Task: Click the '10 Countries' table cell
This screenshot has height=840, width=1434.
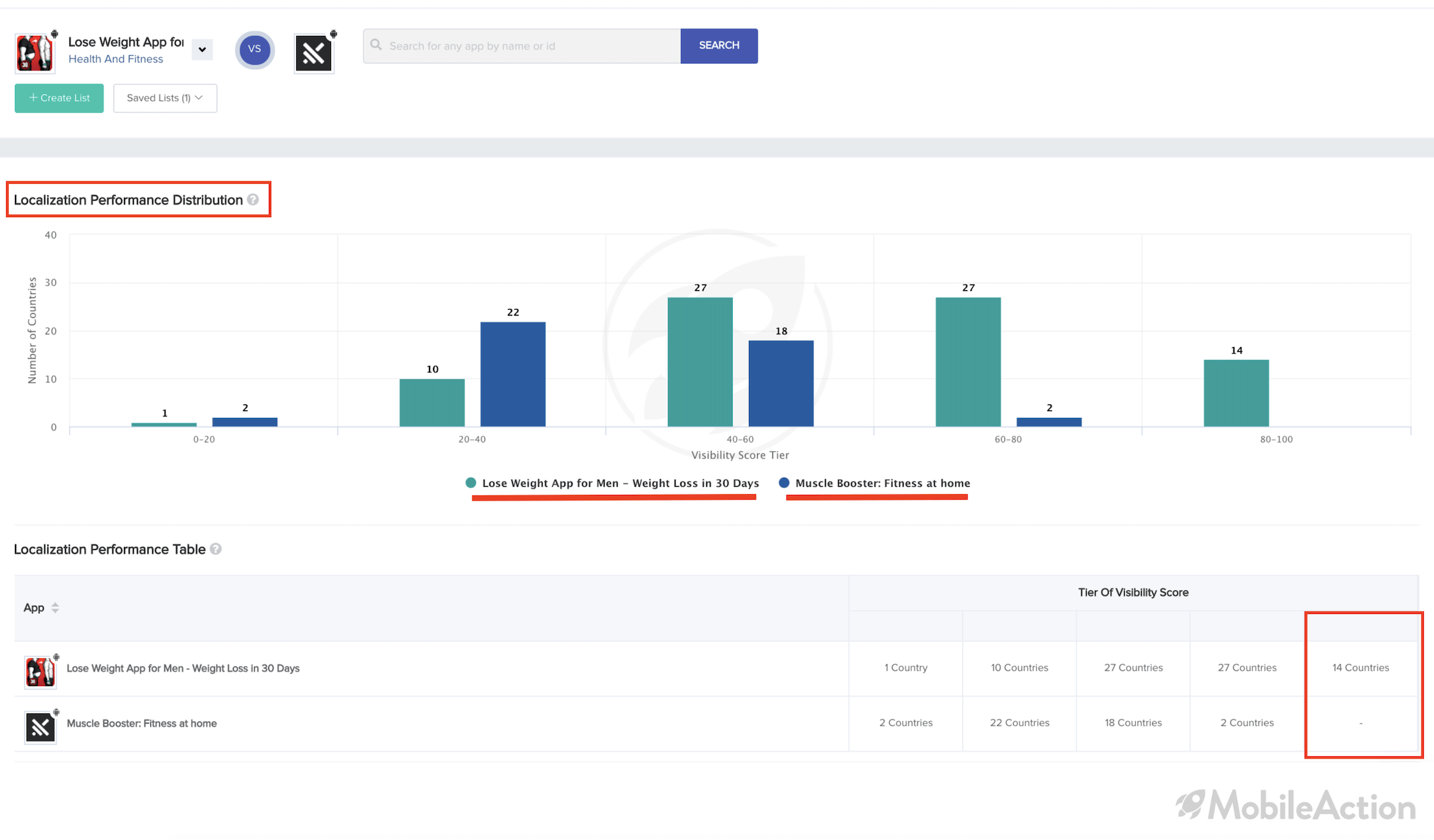Action: (x=1019, y=668)
